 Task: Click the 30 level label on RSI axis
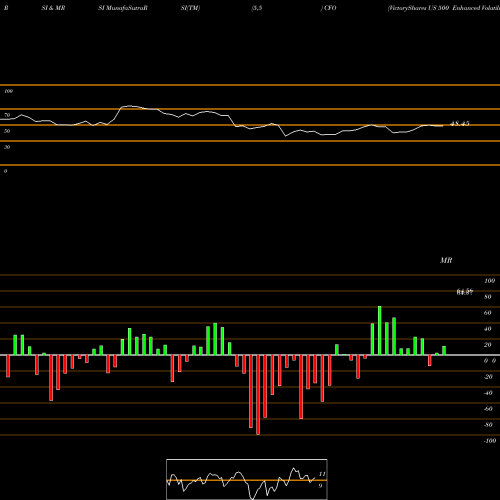click(x=7, y=147)
